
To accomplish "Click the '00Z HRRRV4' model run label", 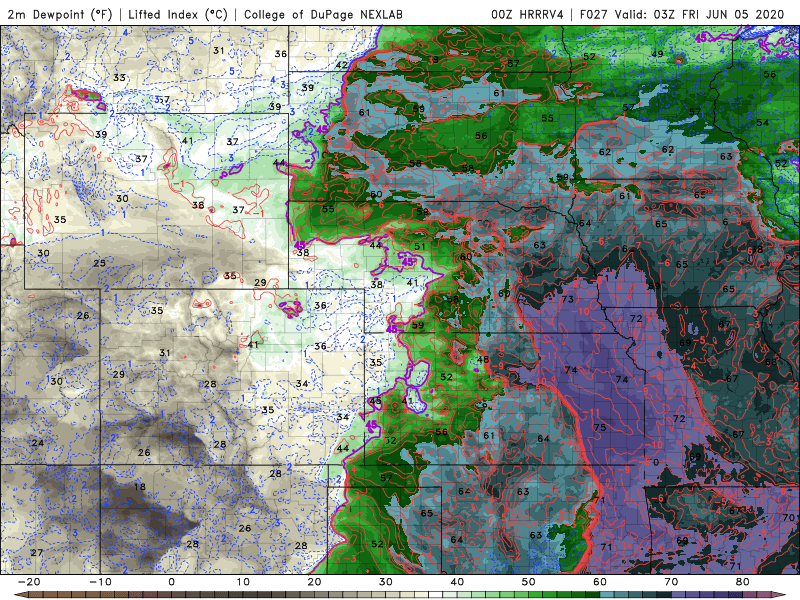I will (x=527, y=14).
